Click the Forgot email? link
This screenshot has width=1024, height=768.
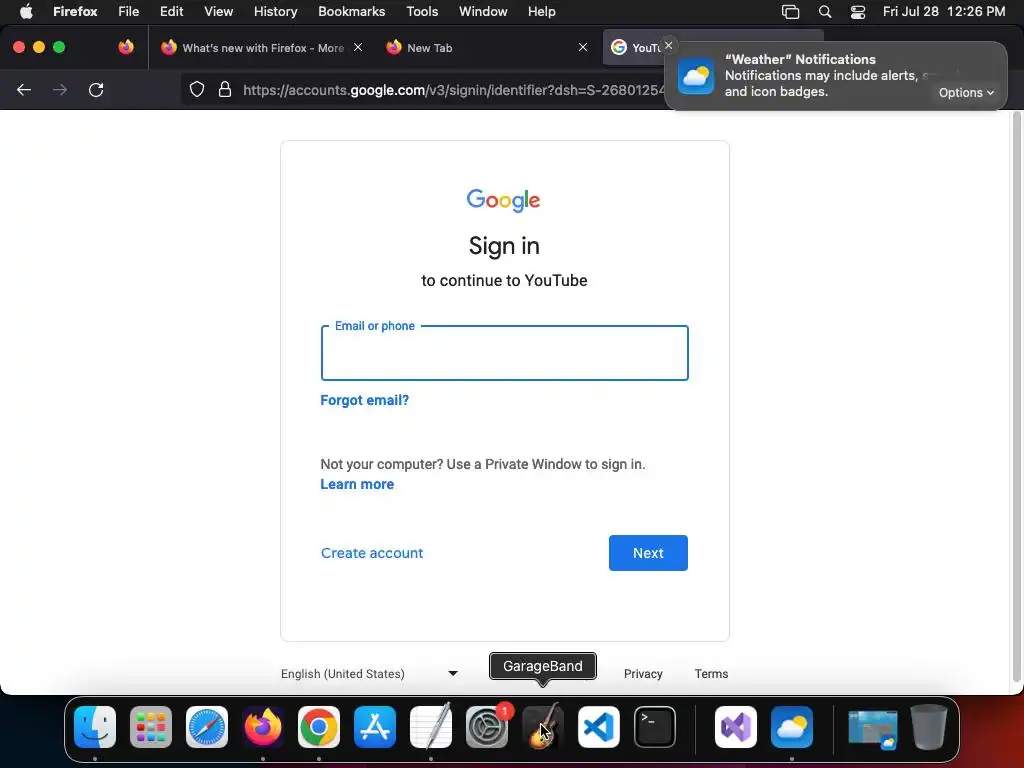coord(364,400)
